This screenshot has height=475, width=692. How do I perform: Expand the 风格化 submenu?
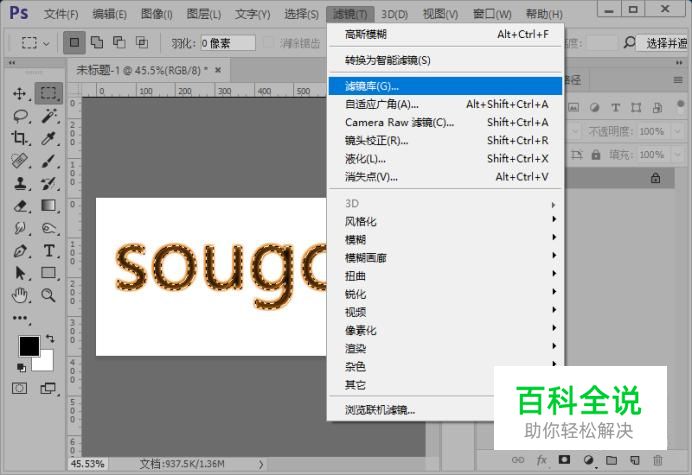pos(445,221)
